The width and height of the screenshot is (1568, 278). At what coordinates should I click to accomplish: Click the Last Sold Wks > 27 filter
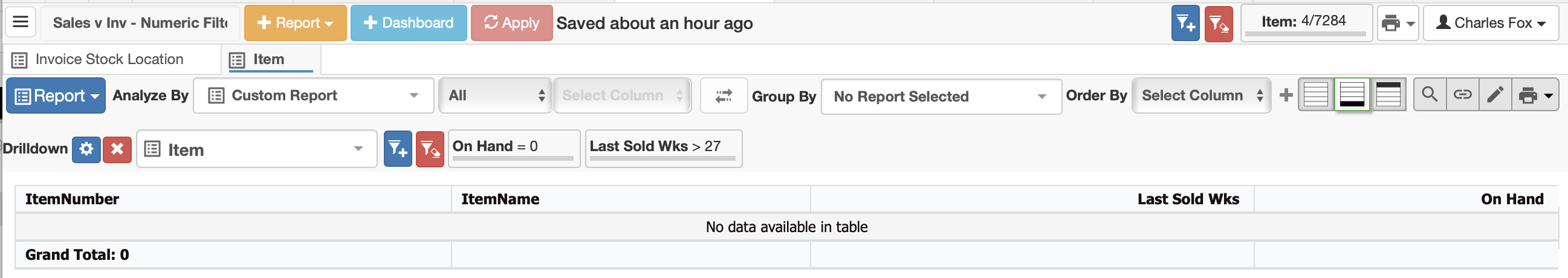[x=663, y=149]
